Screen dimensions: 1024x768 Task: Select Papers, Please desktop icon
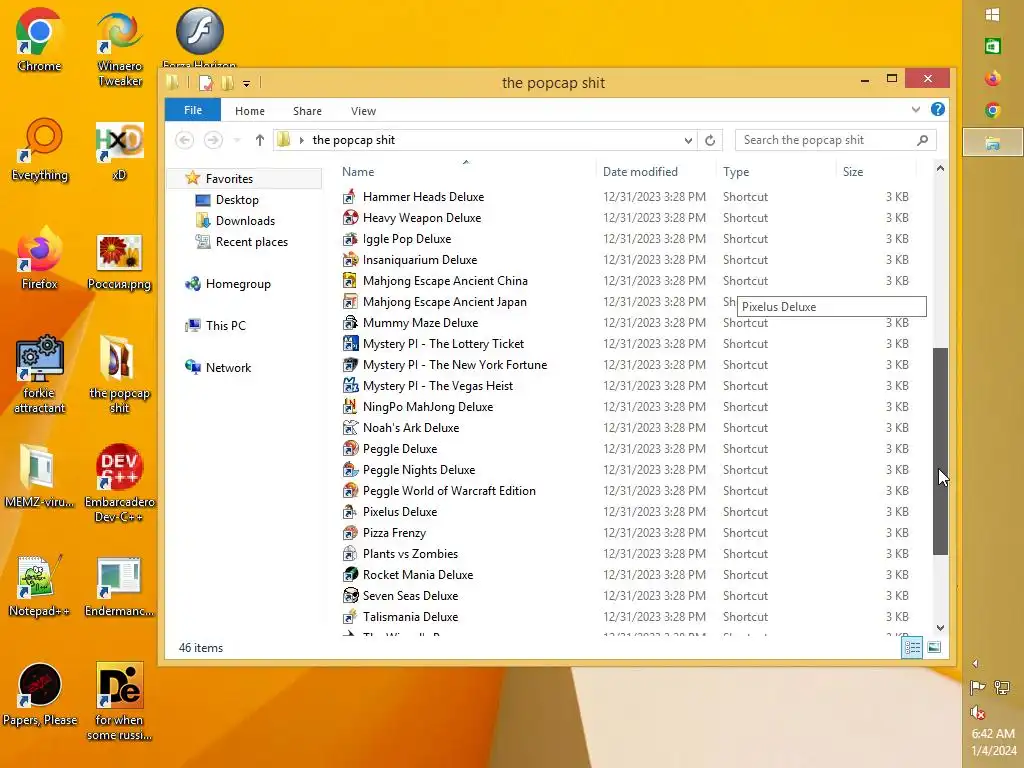pos(39,695)
